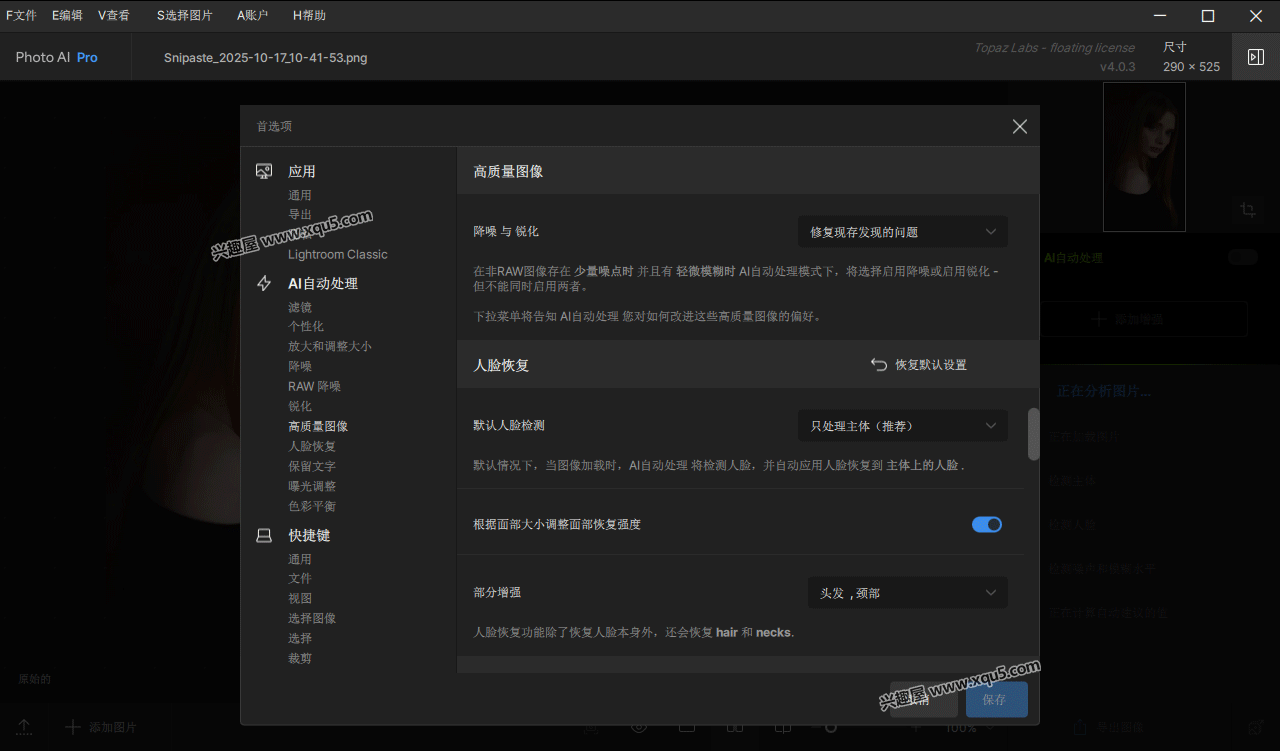Toggle the AI自动处理 switch in the right panel
1280x751 pixels.
(x=1242, y=258)
